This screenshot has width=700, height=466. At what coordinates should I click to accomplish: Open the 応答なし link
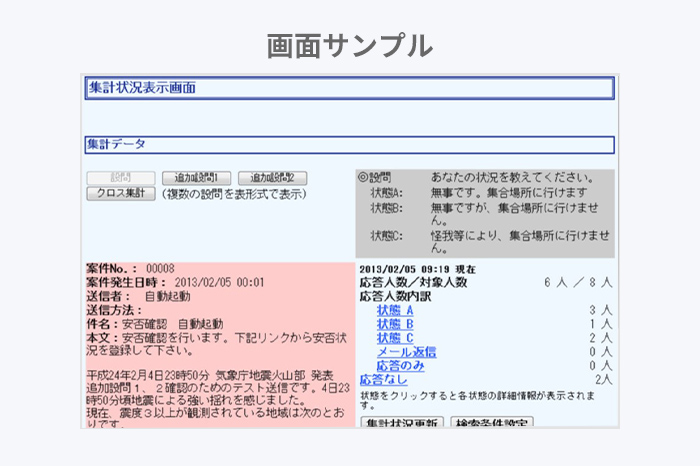pos(383,379)
